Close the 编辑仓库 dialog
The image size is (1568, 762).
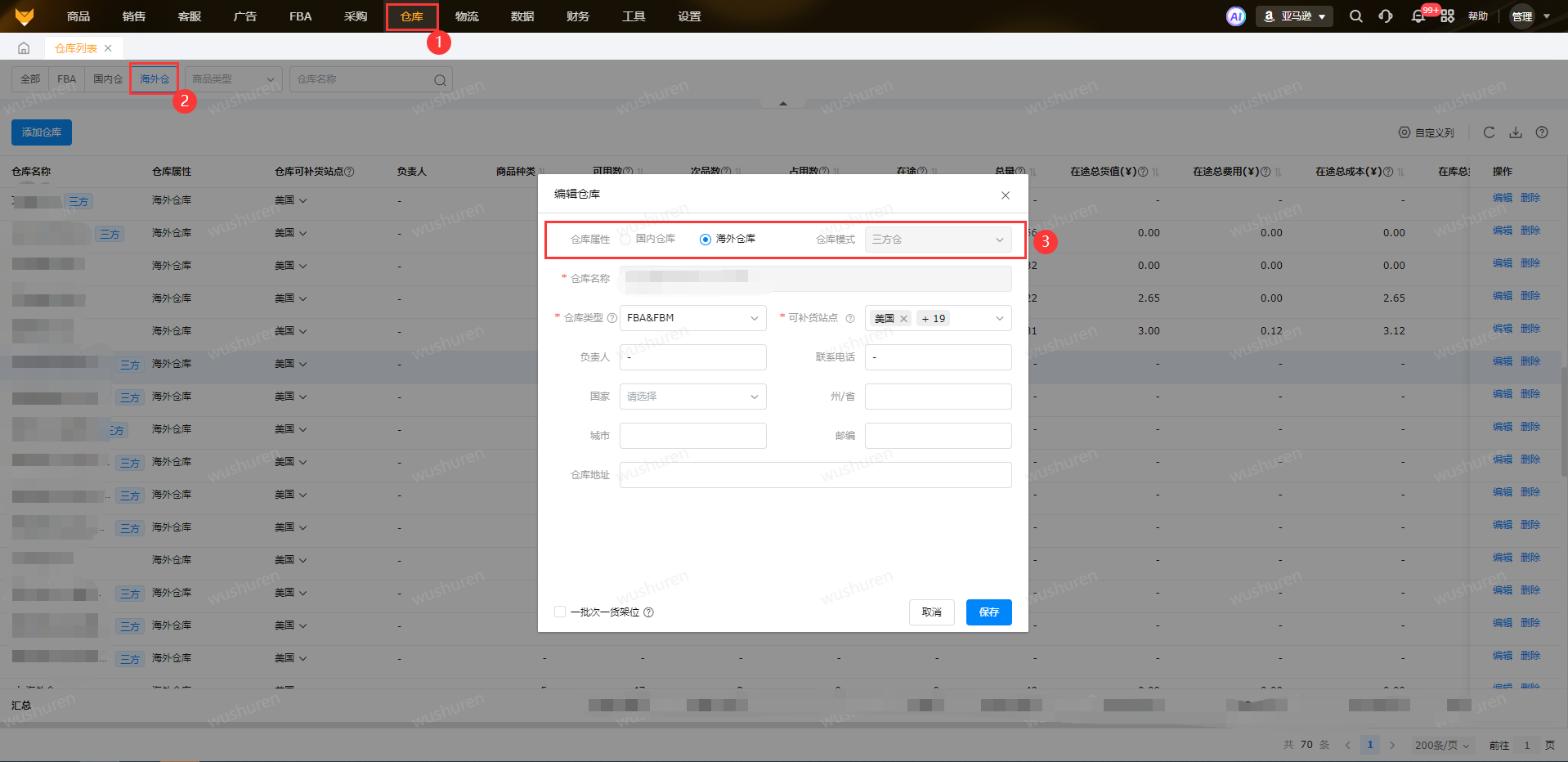(1006, 195)
